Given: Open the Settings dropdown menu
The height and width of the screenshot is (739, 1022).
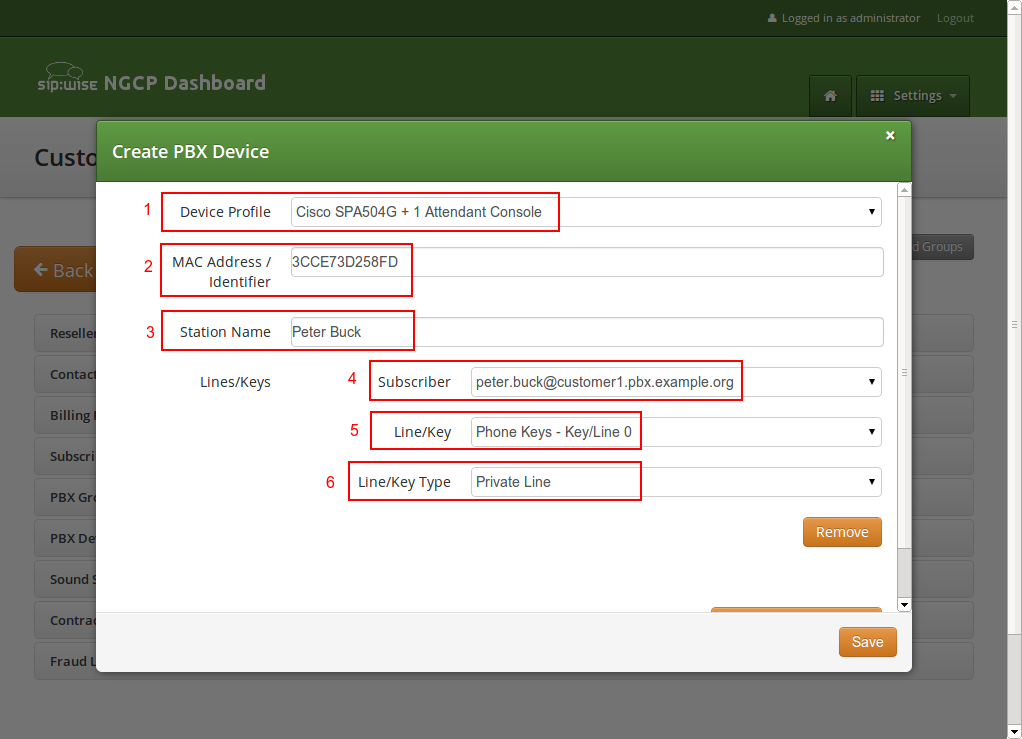Looking at the screenshot, I should 913,96.
